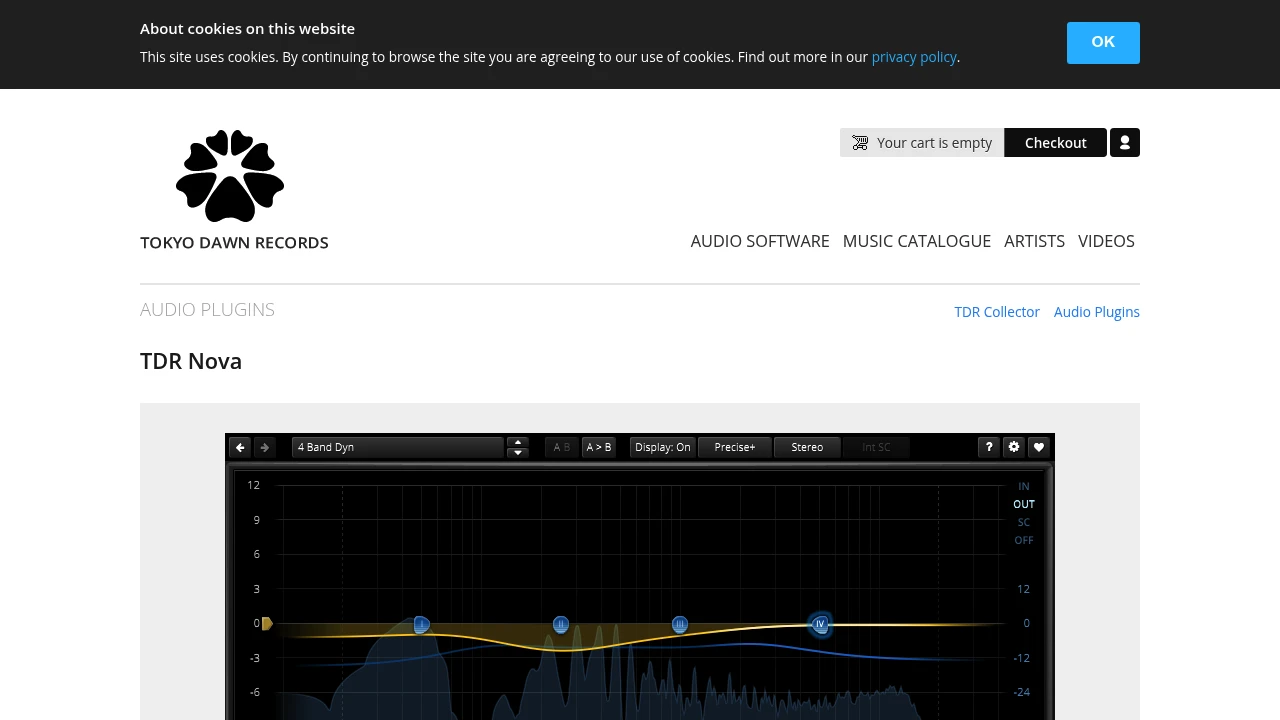Click the heart icon in Nova toolbar
The height and width of the screenshot is (720, 1280).
[x=1039, y=447]
